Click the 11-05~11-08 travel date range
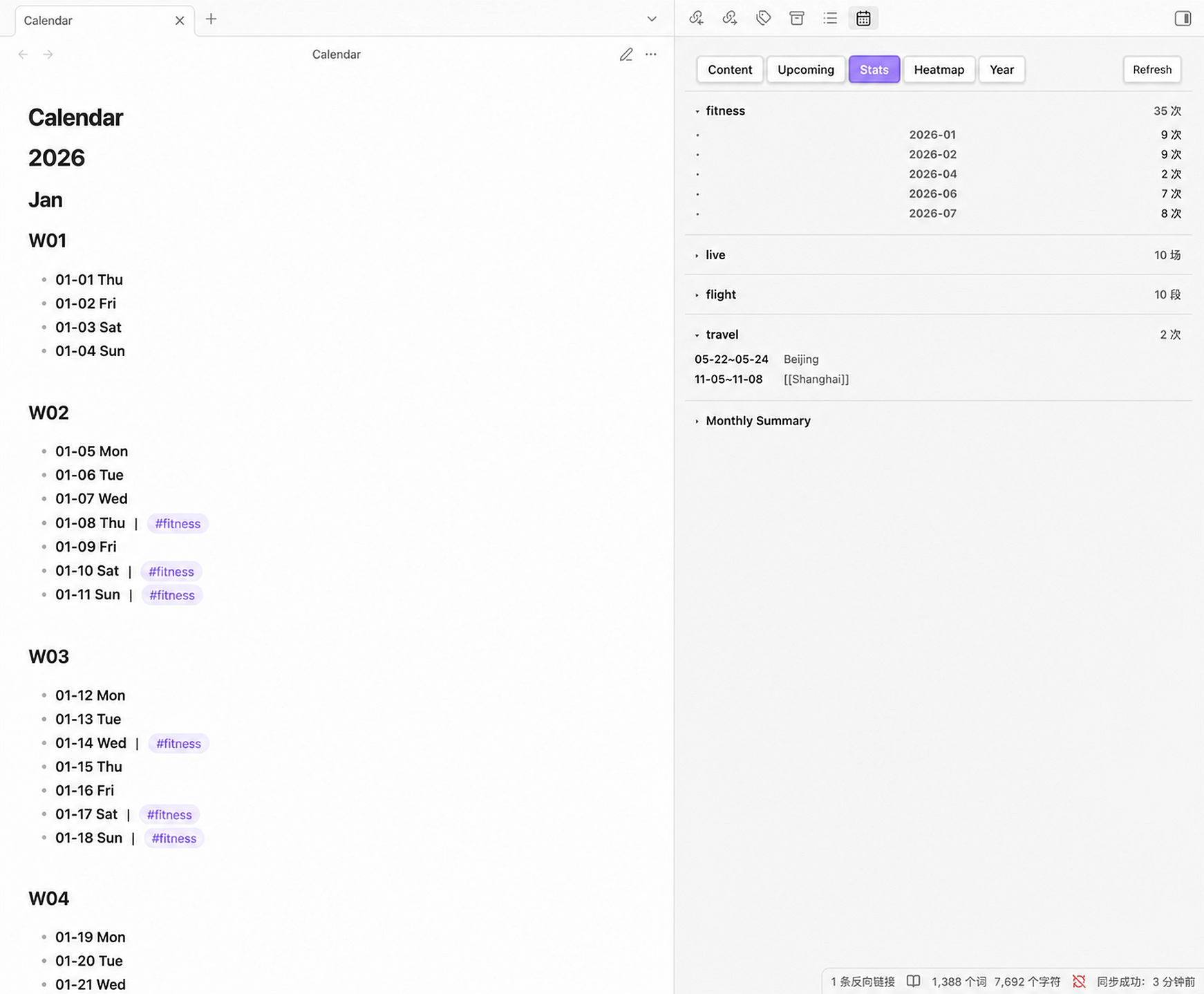Viewport: 1204px width, 994px height. [728, 379]
